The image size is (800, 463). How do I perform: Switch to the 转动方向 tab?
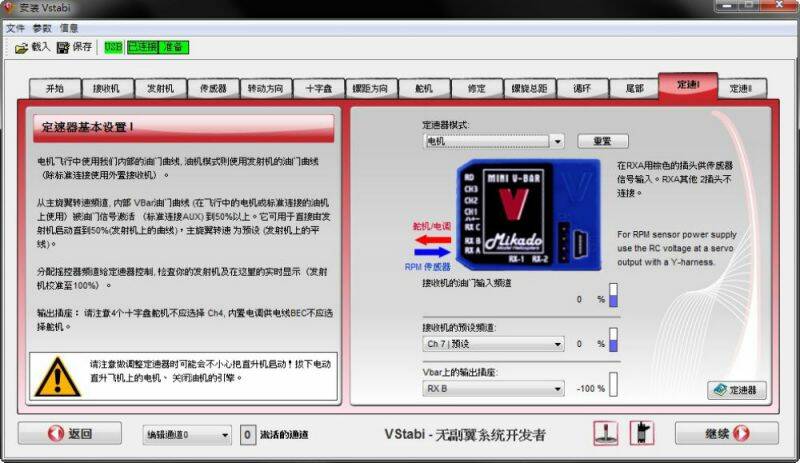[266, 88]
